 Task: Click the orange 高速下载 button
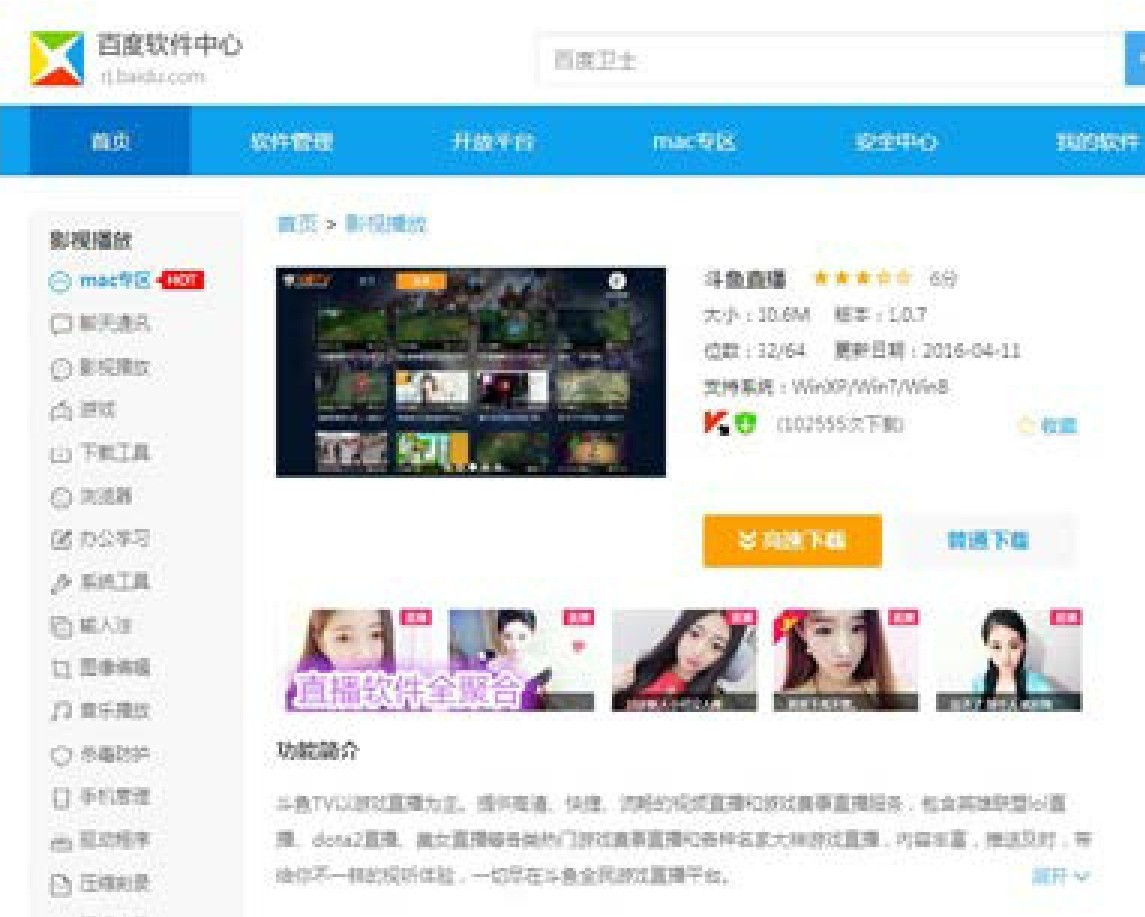point(792,541)
